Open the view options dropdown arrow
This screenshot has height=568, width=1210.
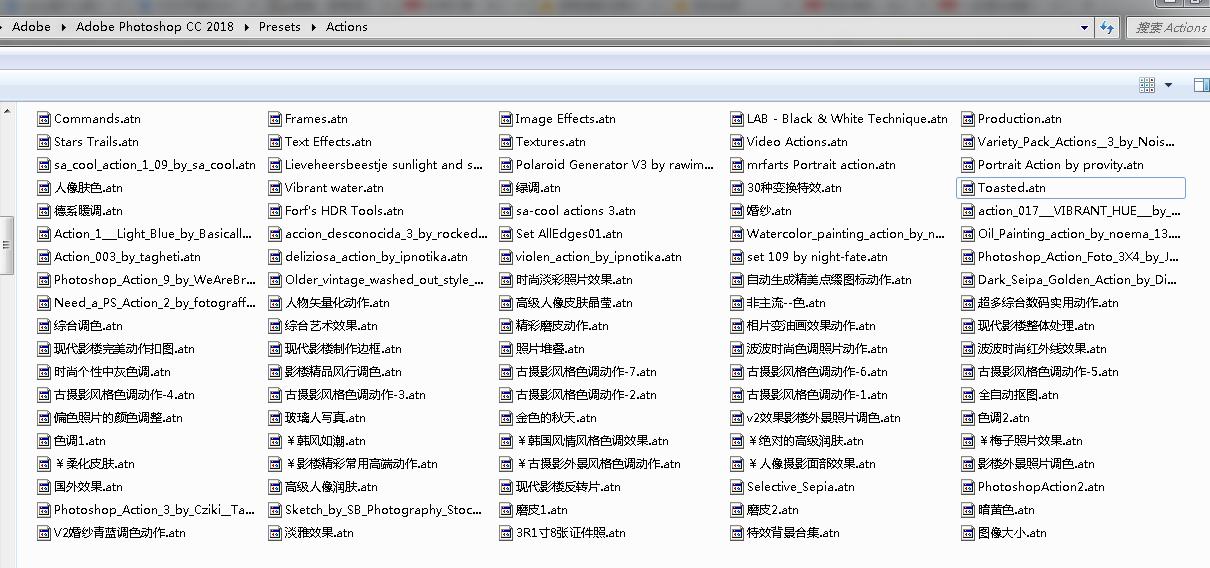(x=1168, y=86)
